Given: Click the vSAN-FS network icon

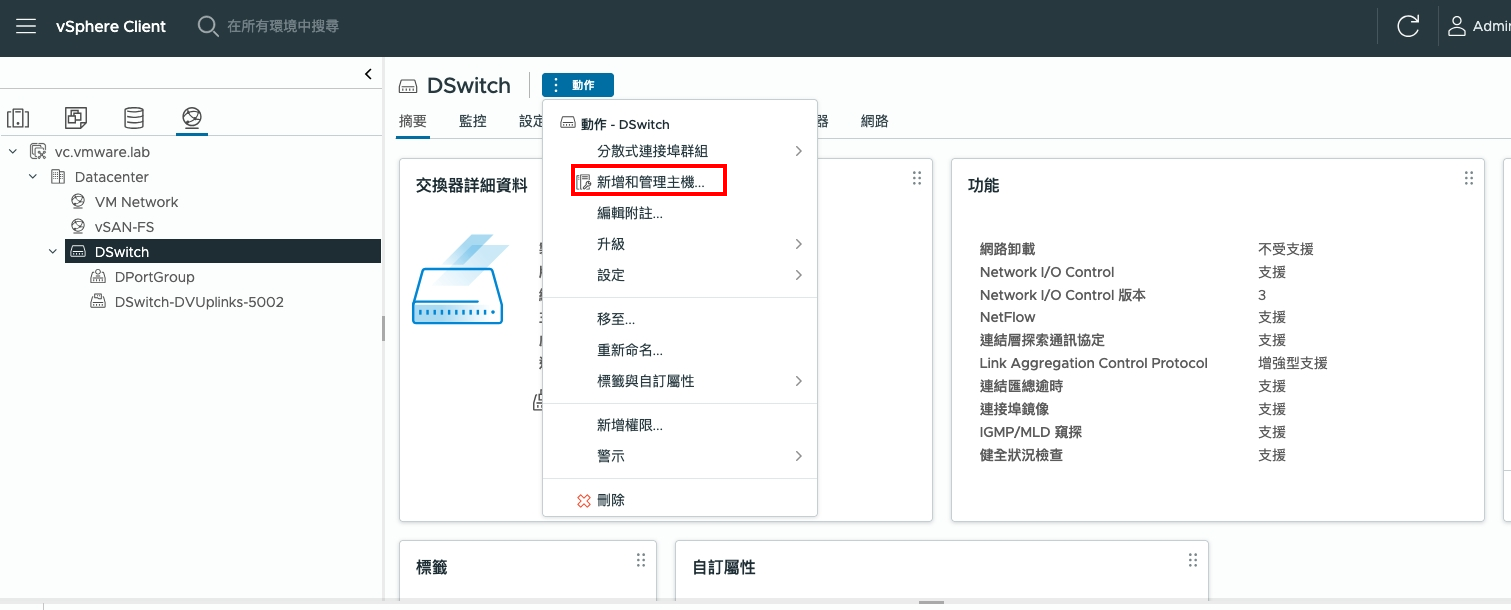Looking at the screenshot, I should [x=78, y=227].
